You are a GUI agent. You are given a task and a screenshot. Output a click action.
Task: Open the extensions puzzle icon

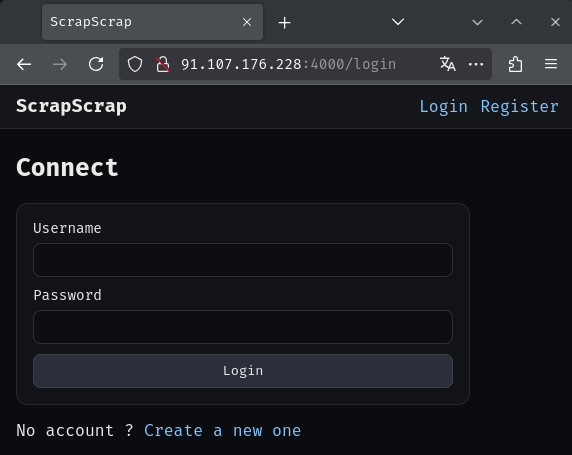pyautogui.click(x=515, y=64)
